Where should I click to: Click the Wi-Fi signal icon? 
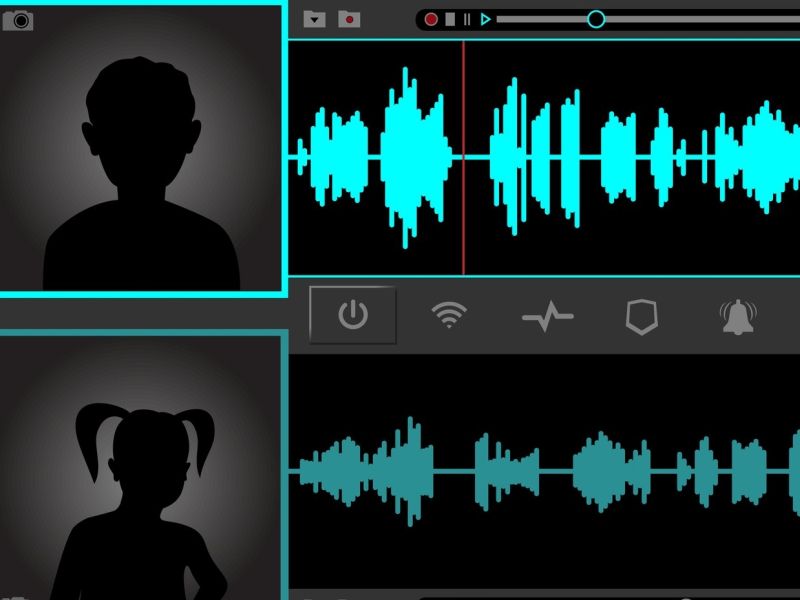tap(449, 316)
